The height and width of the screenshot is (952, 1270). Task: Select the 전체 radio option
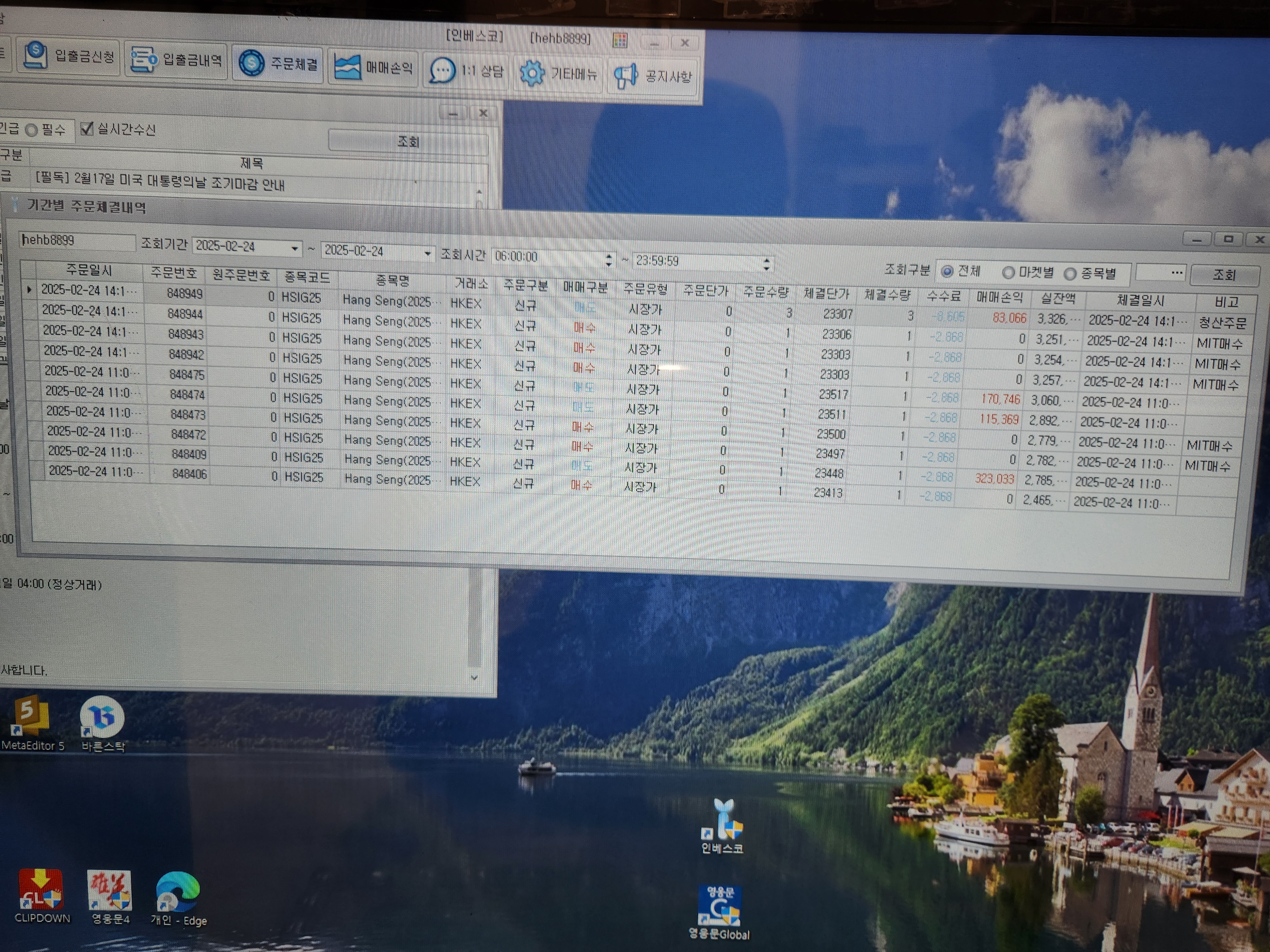click(x=948, y=271)
